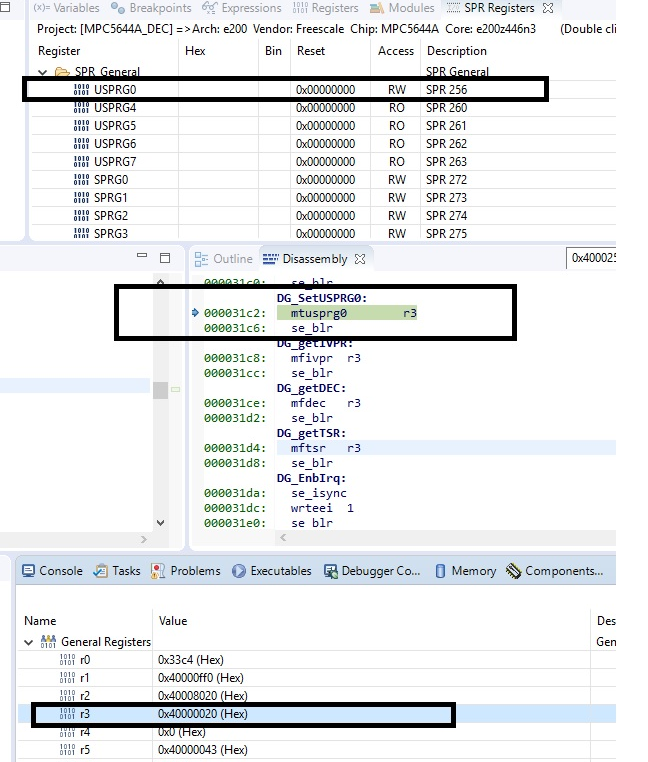Close the Disassembly tab

pos(360,259)
